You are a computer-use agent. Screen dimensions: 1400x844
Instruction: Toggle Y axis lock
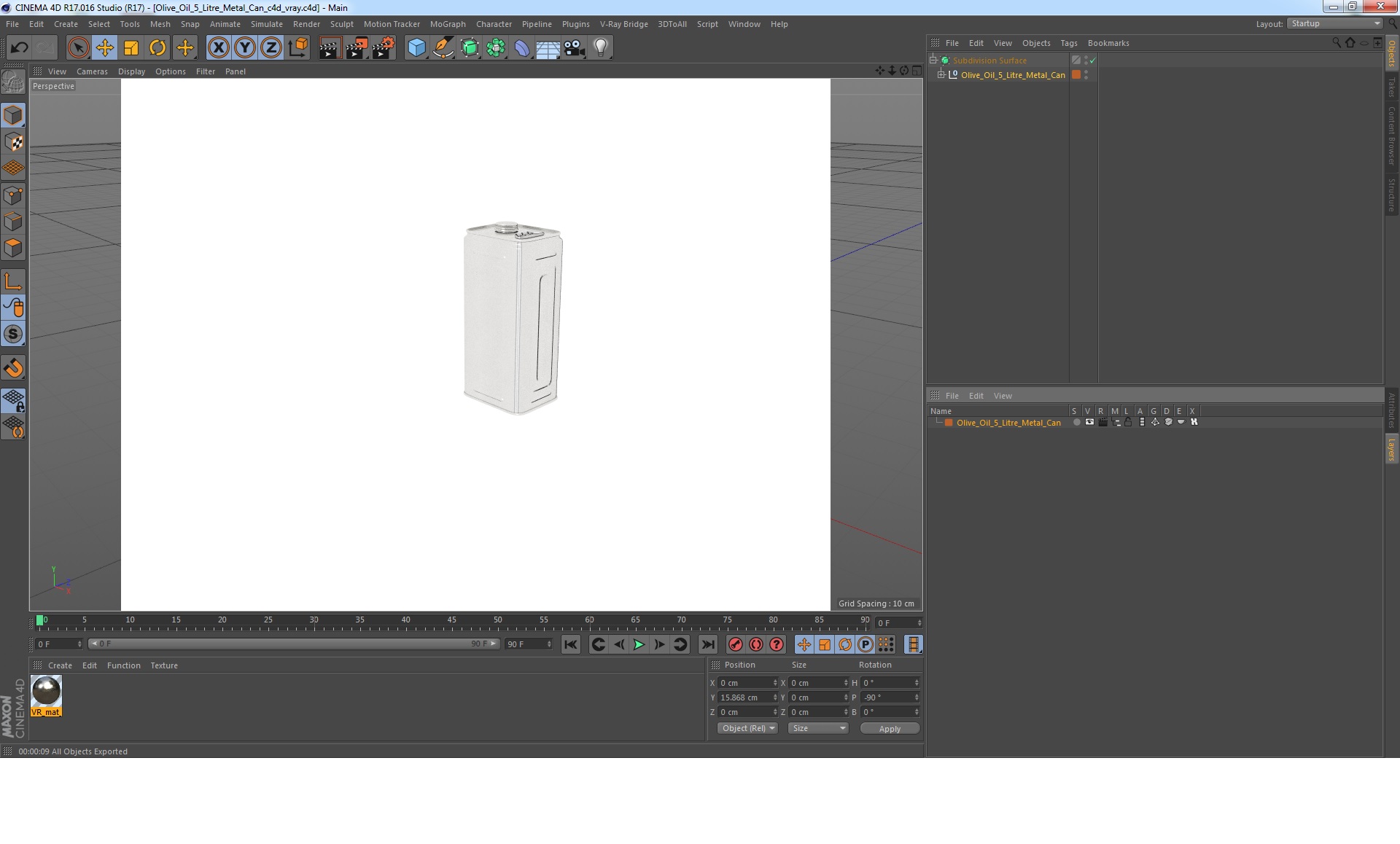tap(244, 48)
